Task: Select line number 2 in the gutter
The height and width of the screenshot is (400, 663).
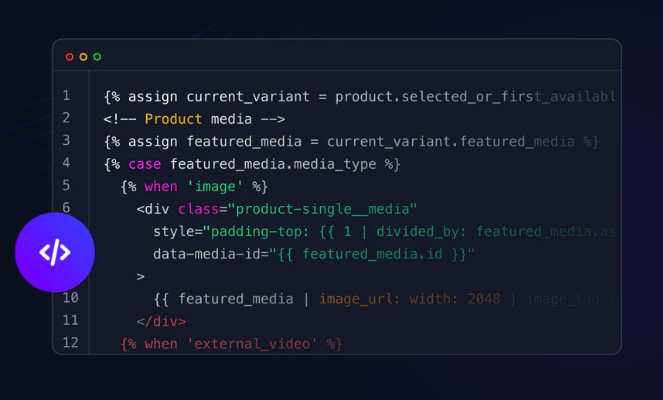Action: [66, 118]
